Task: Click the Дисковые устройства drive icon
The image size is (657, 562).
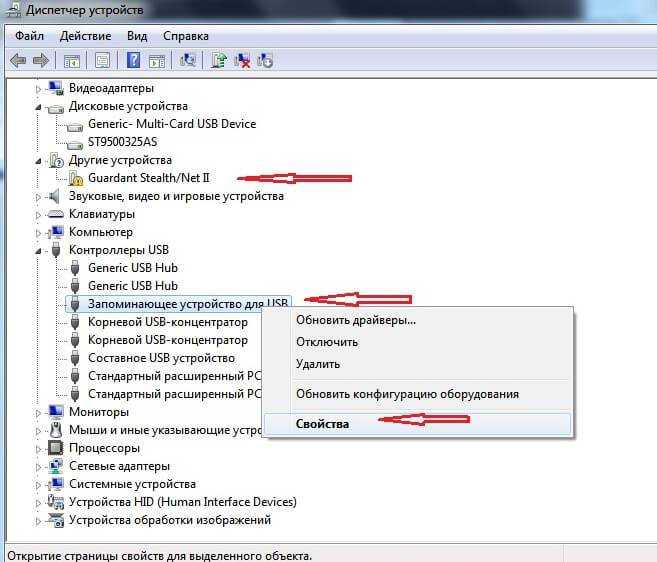Action: [x=55, y=109]
